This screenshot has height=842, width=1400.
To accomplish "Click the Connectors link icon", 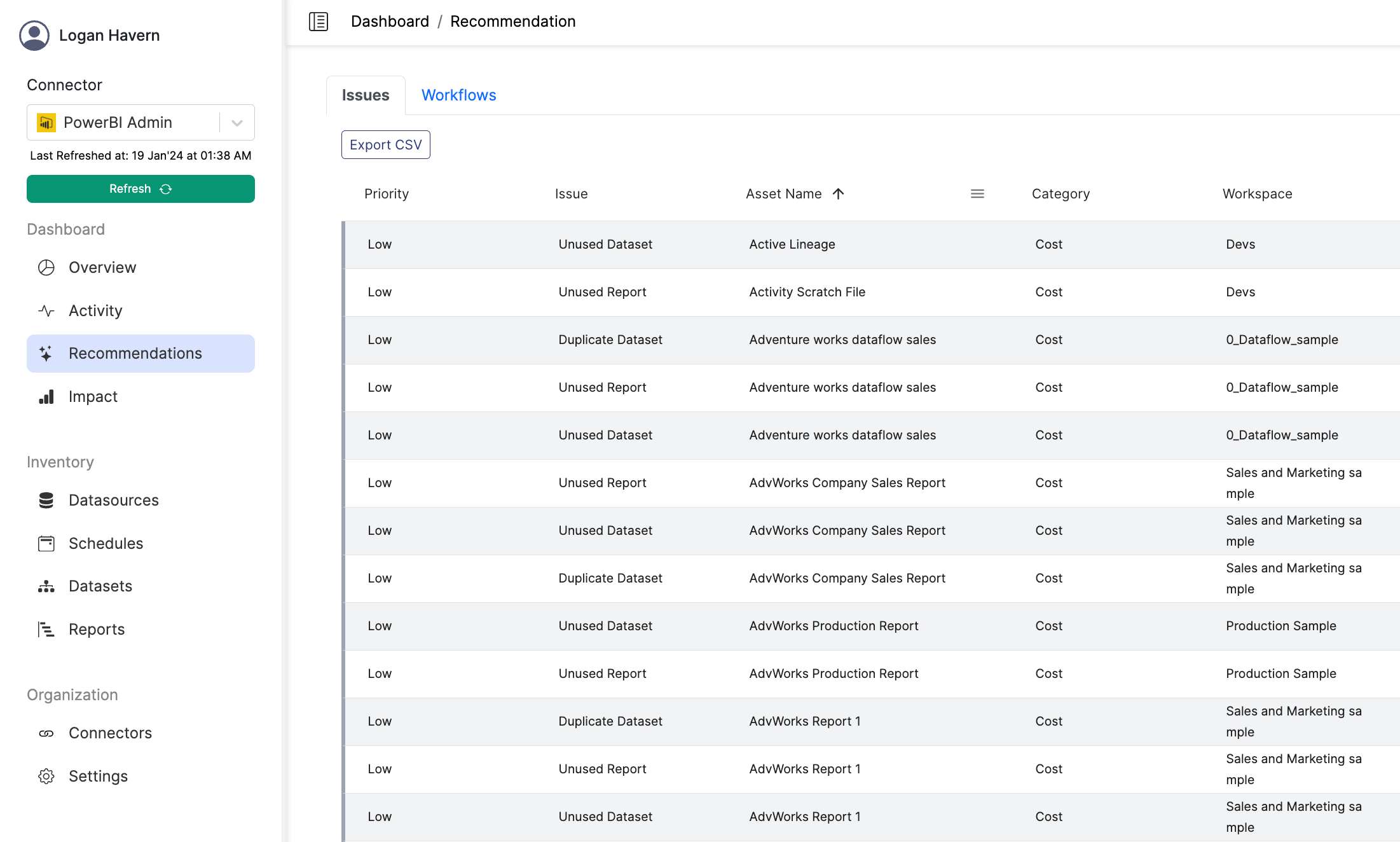I will coord(46,733).
